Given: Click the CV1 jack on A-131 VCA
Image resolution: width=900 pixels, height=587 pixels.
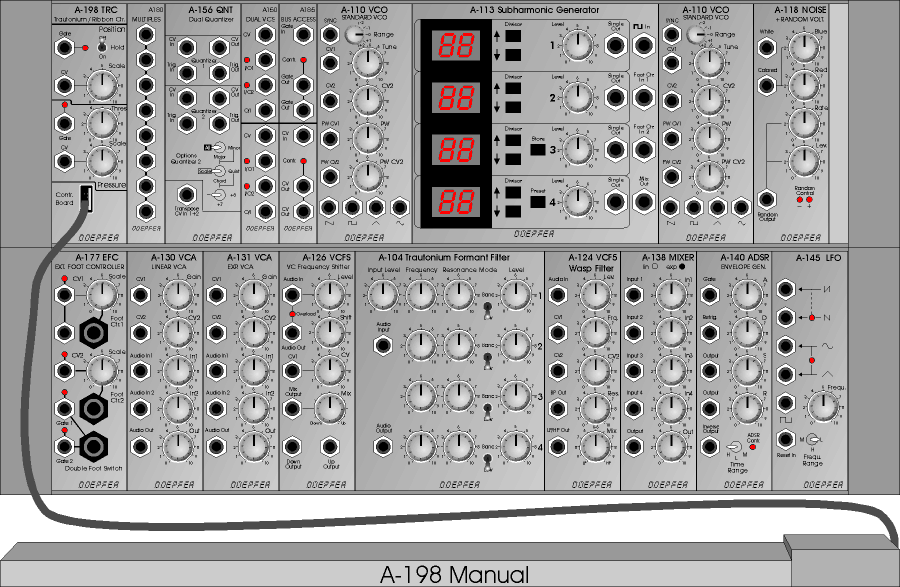Looking at the screenshot, I should [x=216, y=295].
